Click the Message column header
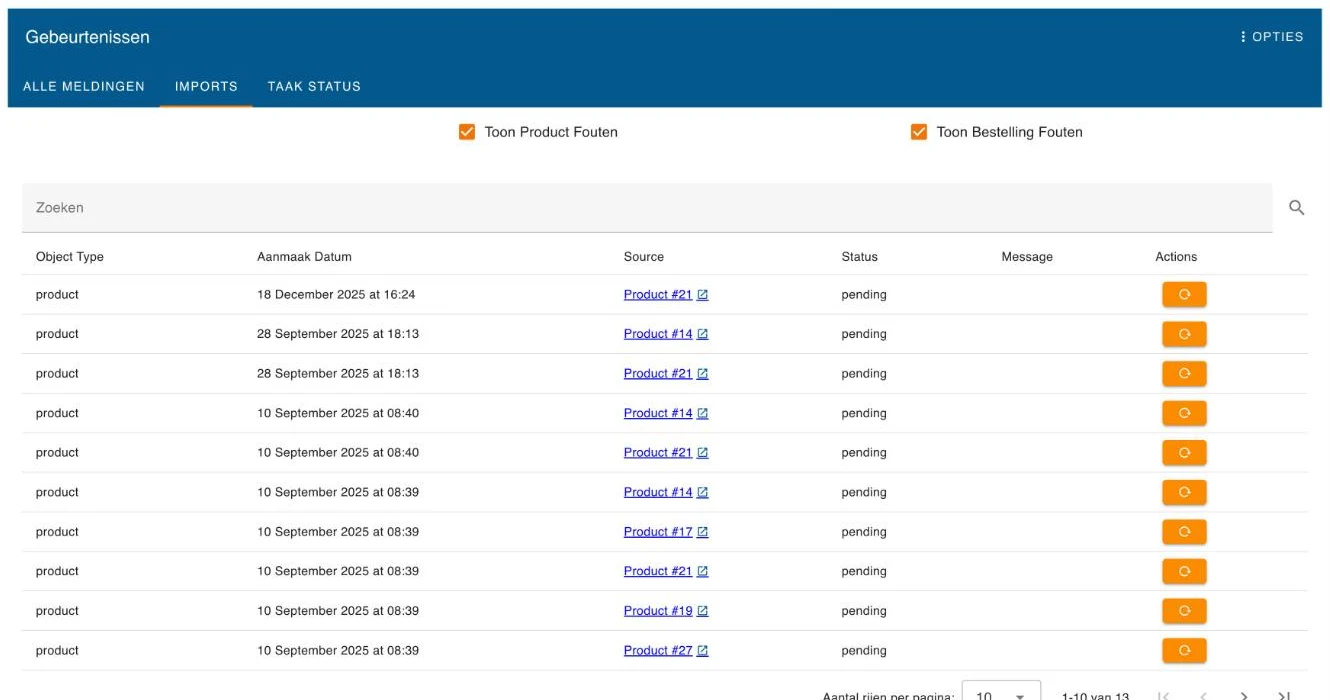This screenshot has height=700, width=1330. pyautogui.click(x=1027, y=257)
